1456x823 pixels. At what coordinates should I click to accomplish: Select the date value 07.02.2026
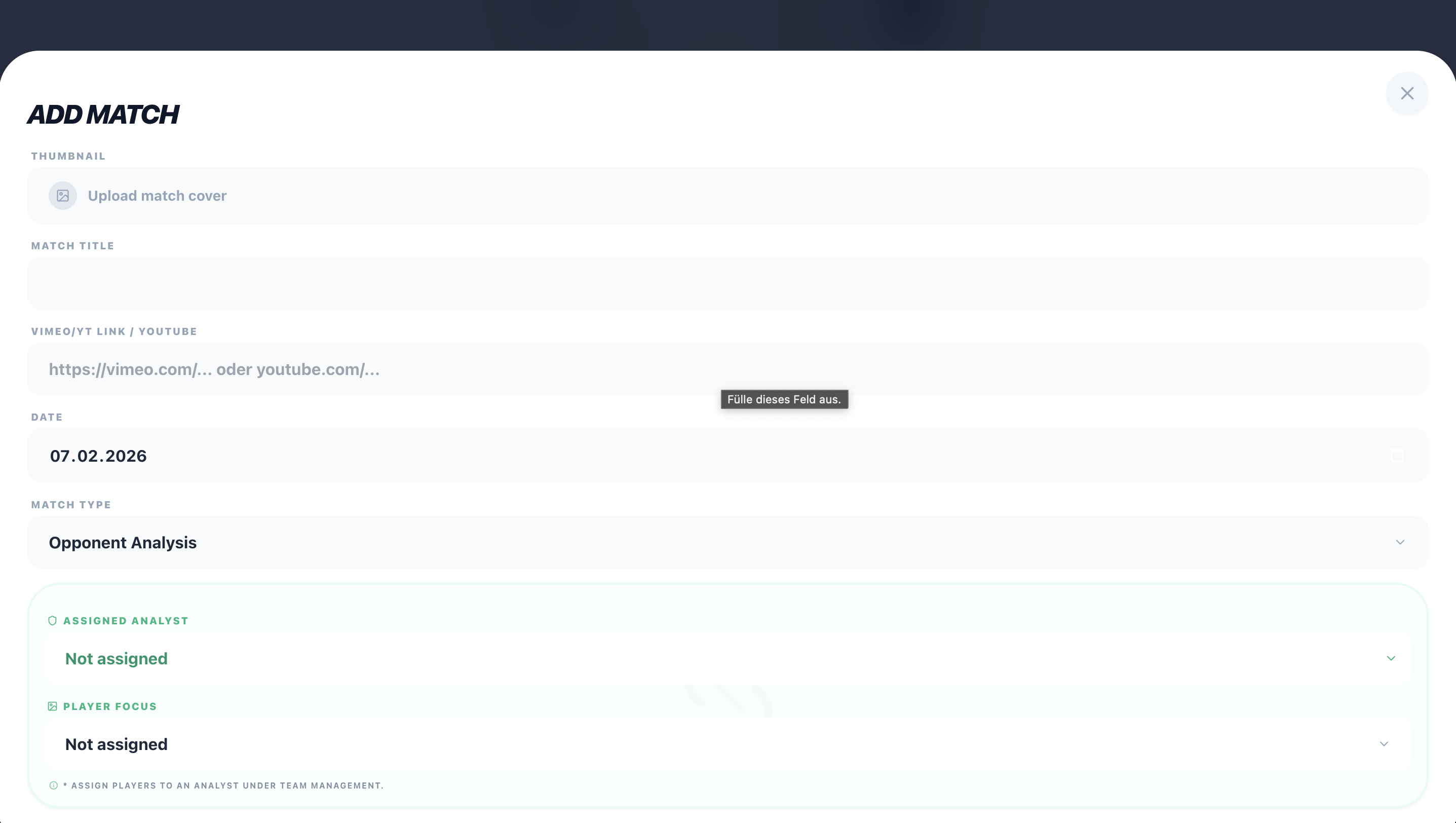point(98,456)
